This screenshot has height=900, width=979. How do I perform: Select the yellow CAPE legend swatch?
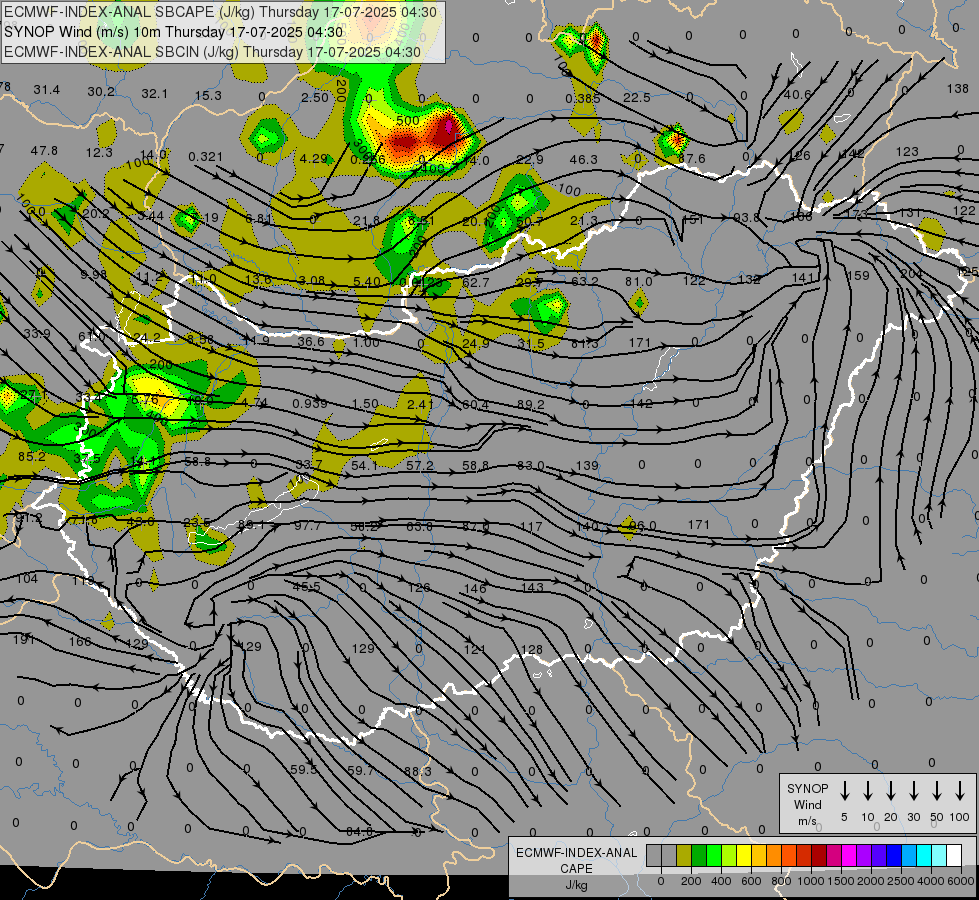[744, 855]
